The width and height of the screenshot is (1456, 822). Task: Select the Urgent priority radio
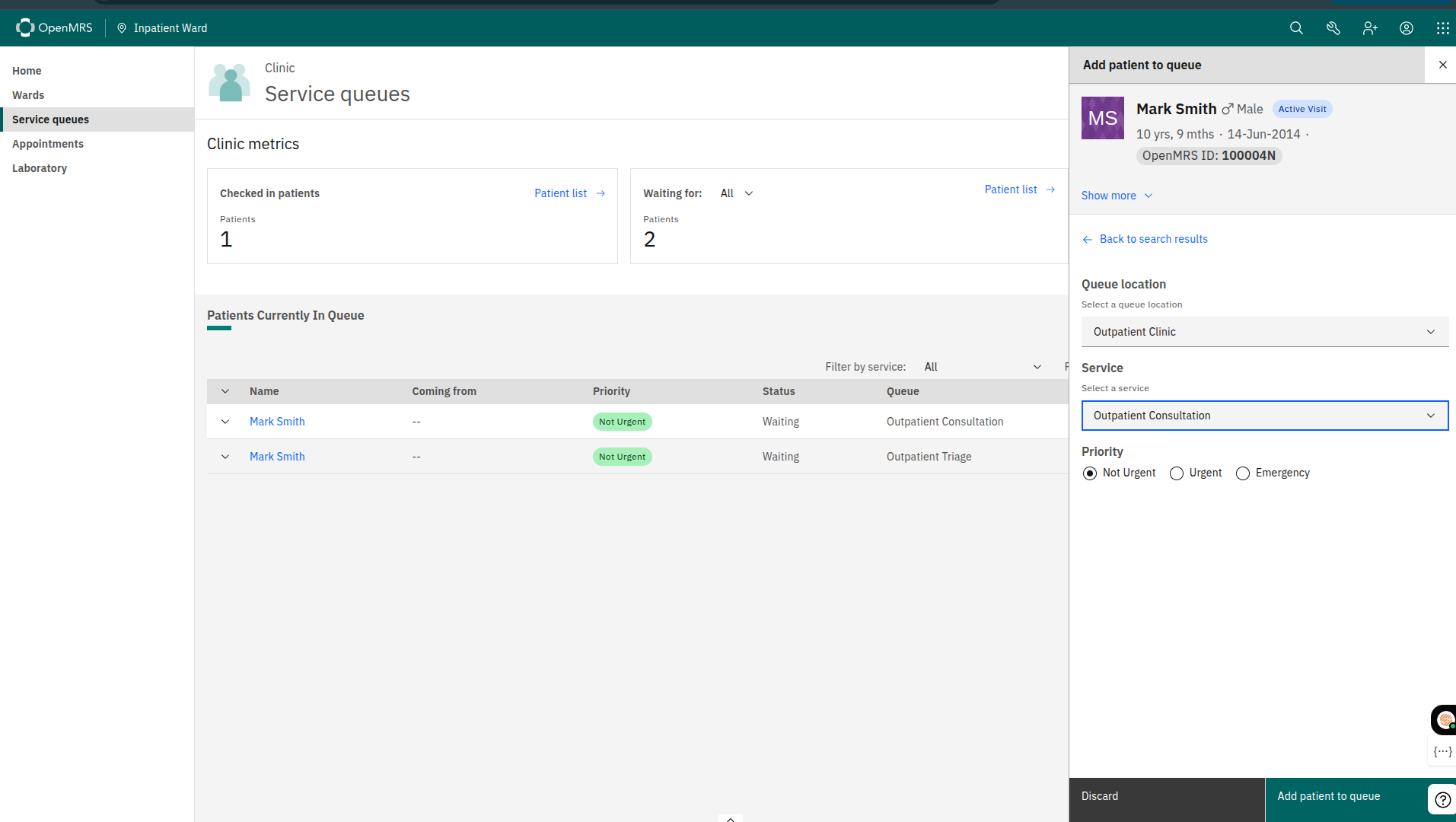[x=1177, y=473]
